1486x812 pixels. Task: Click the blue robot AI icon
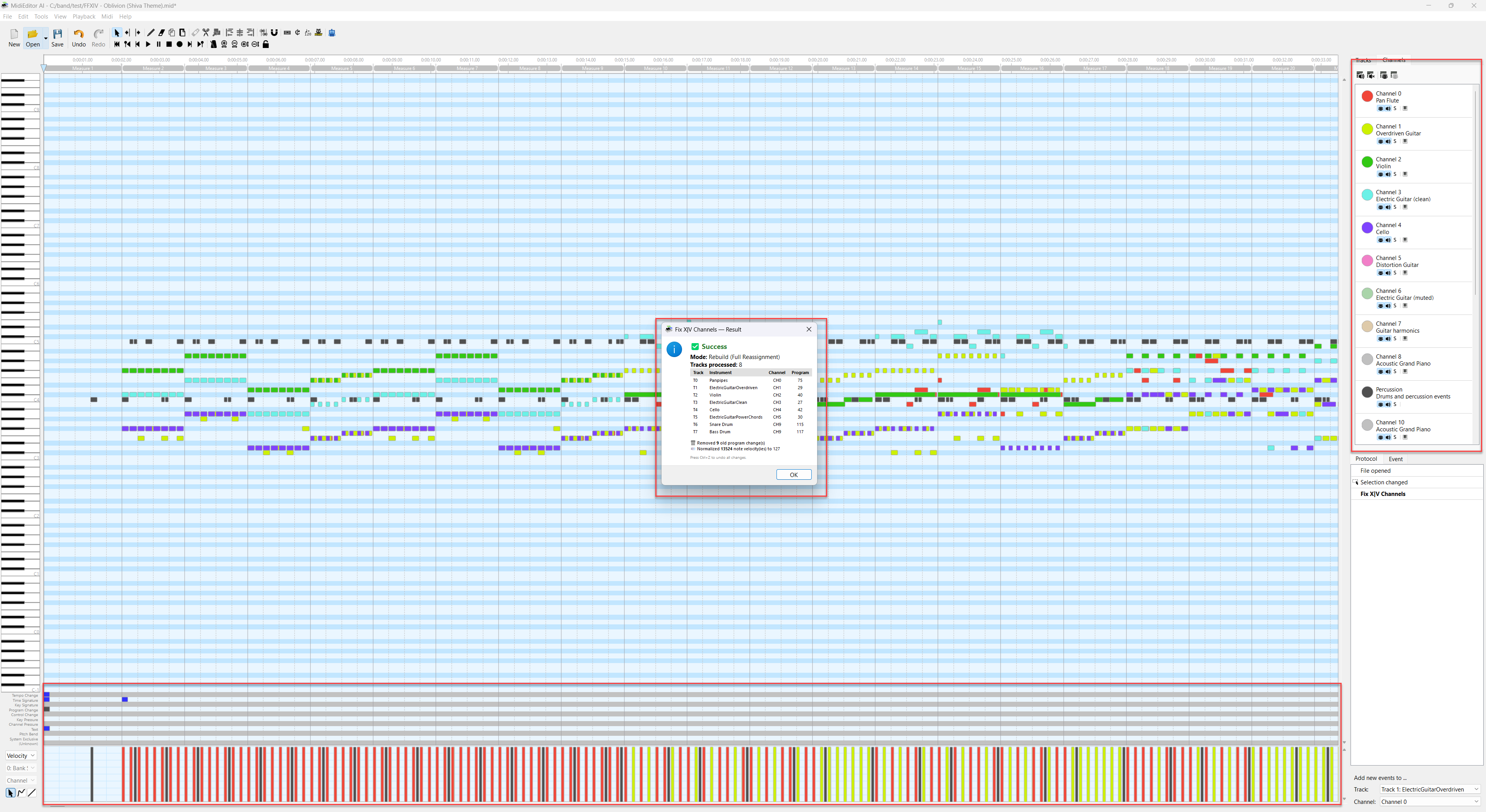pyautogui.click(x=332, y=33)
